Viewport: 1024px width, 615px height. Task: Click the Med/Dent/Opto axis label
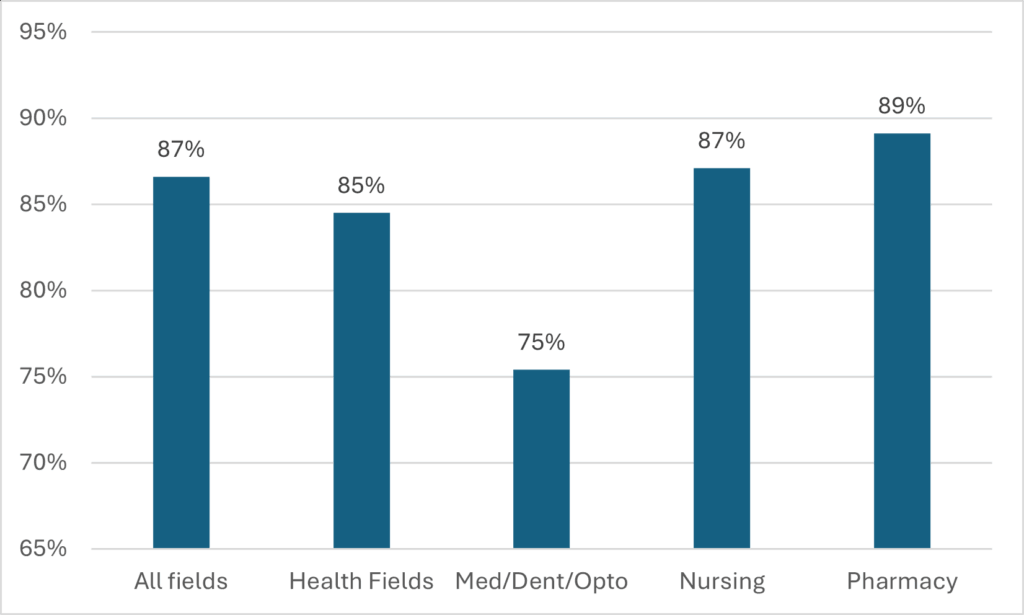(541, 581)
